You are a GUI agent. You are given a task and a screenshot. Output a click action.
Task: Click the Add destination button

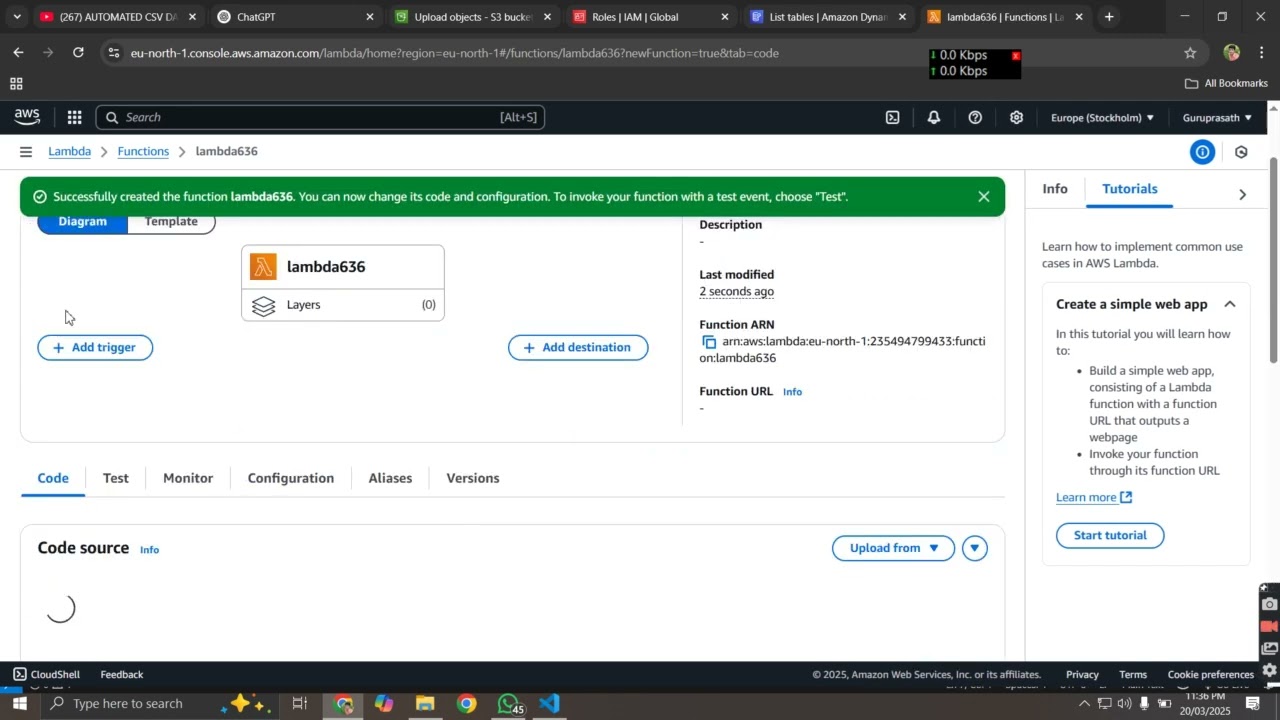(578, 348)
